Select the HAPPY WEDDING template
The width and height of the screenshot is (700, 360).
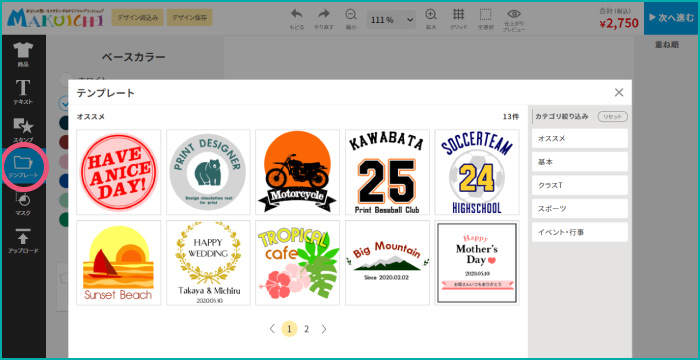(x=208, y=263)
